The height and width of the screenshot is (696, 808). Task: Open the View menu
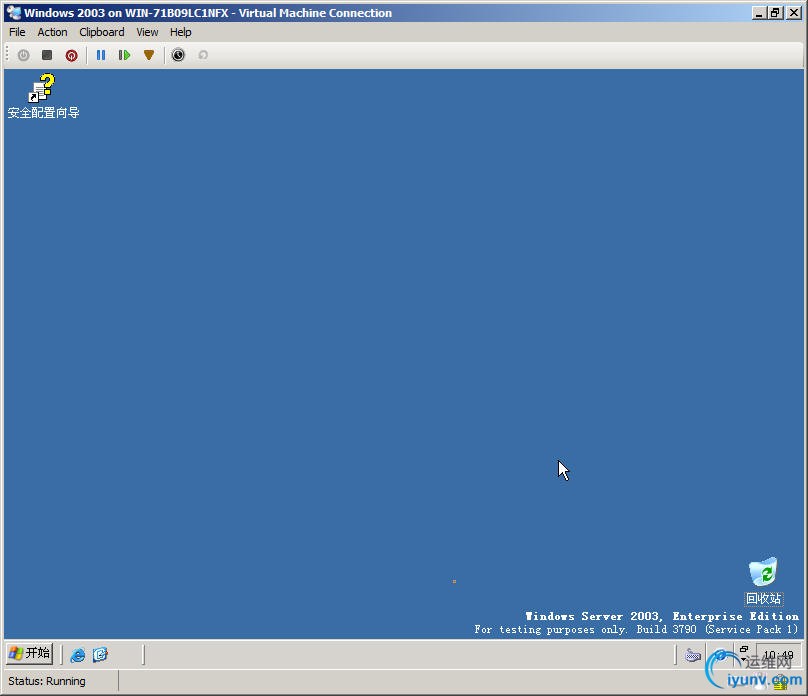(147, 32)
